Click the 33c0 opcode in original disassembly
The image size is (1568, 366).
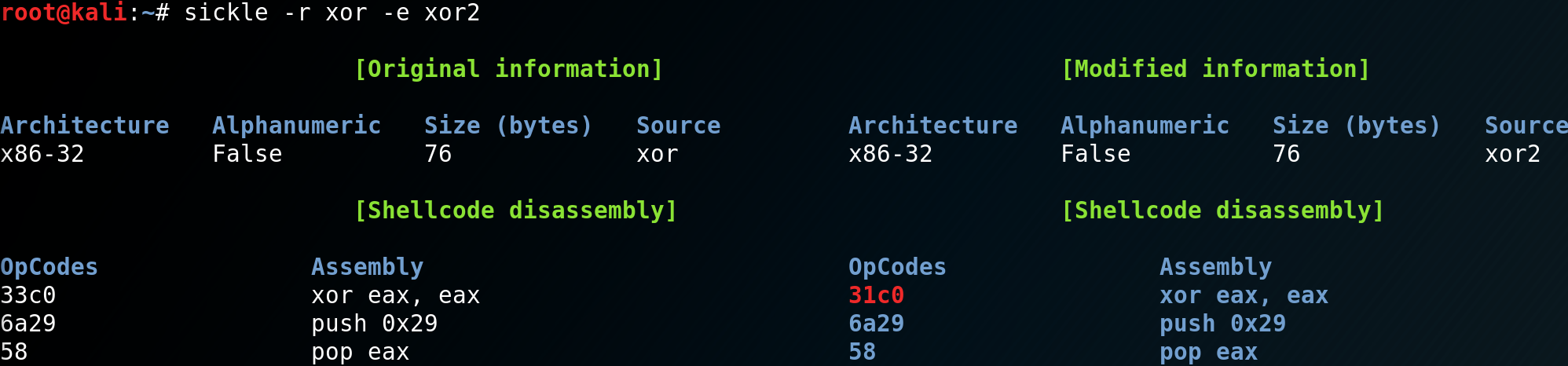(x=28, y=295)
